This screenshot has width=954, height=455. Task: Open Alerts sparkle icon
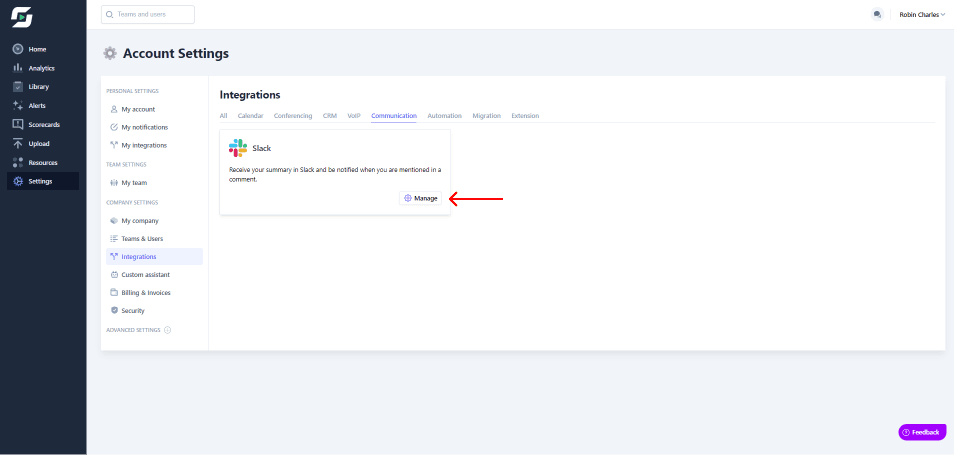(x=18, y=106)
